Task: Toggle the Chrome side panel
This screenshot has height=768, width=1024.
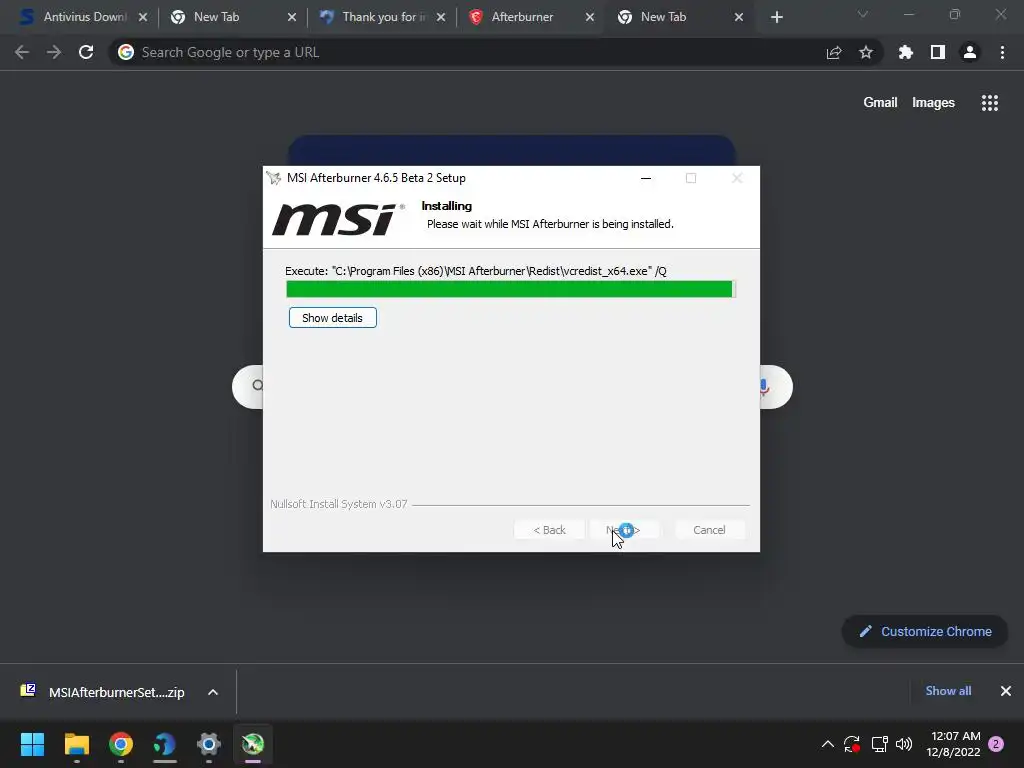Action: pos(938,52)
